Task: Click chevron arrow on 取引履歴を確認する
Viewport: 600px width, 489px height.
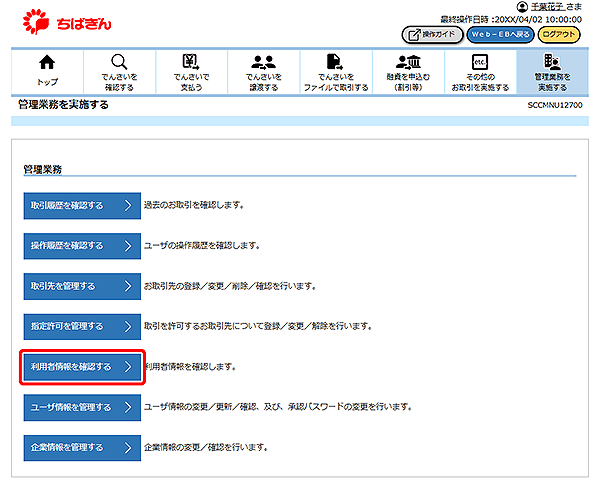Action: click(x=128, y=206)
